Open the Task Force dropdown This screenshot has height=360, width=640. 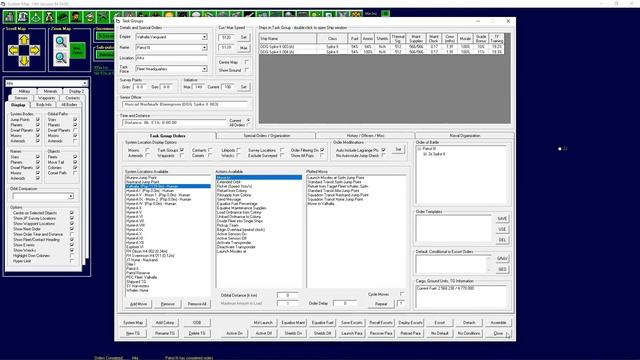point(204,69)
